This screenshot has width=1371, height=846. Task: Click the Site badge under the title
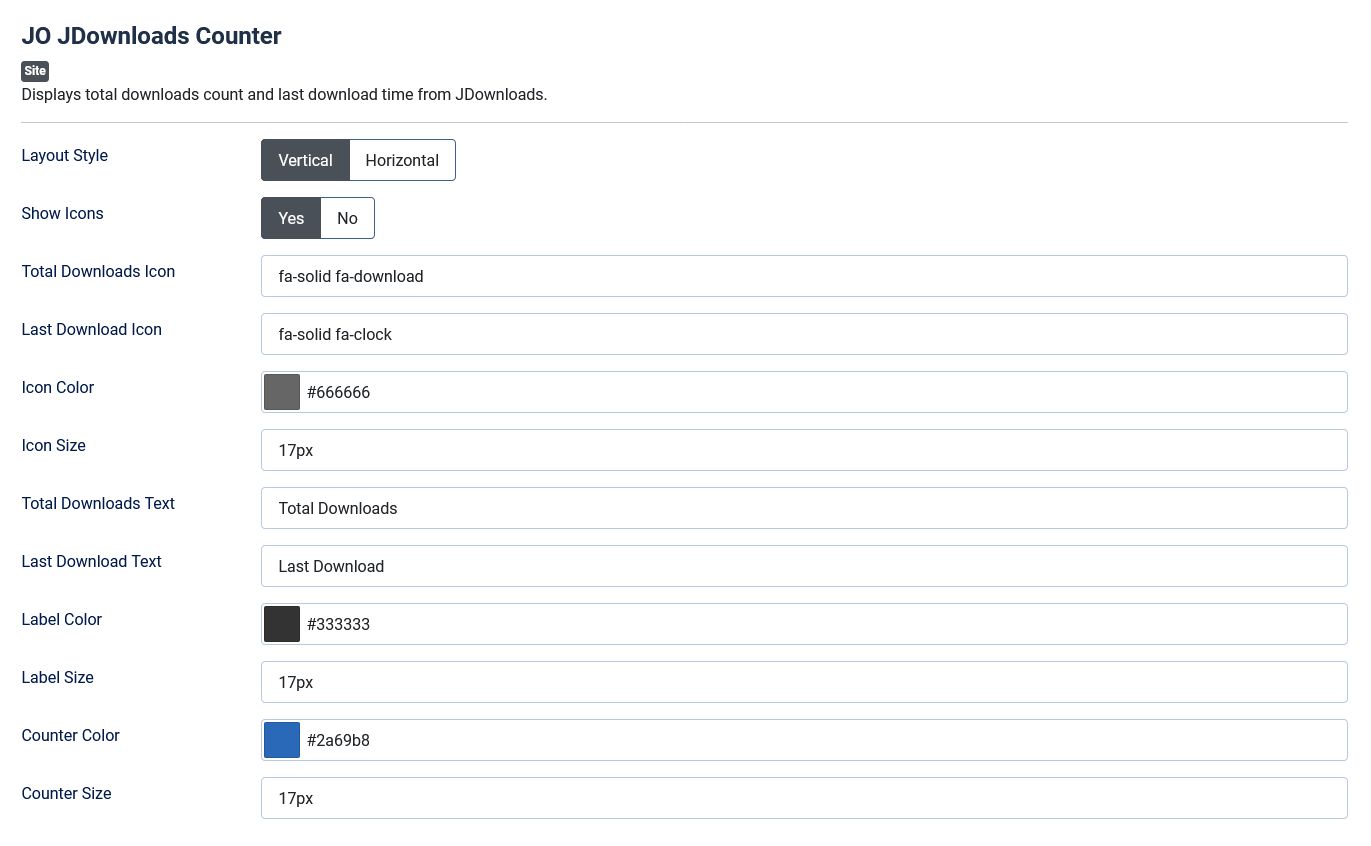point(35,71)
